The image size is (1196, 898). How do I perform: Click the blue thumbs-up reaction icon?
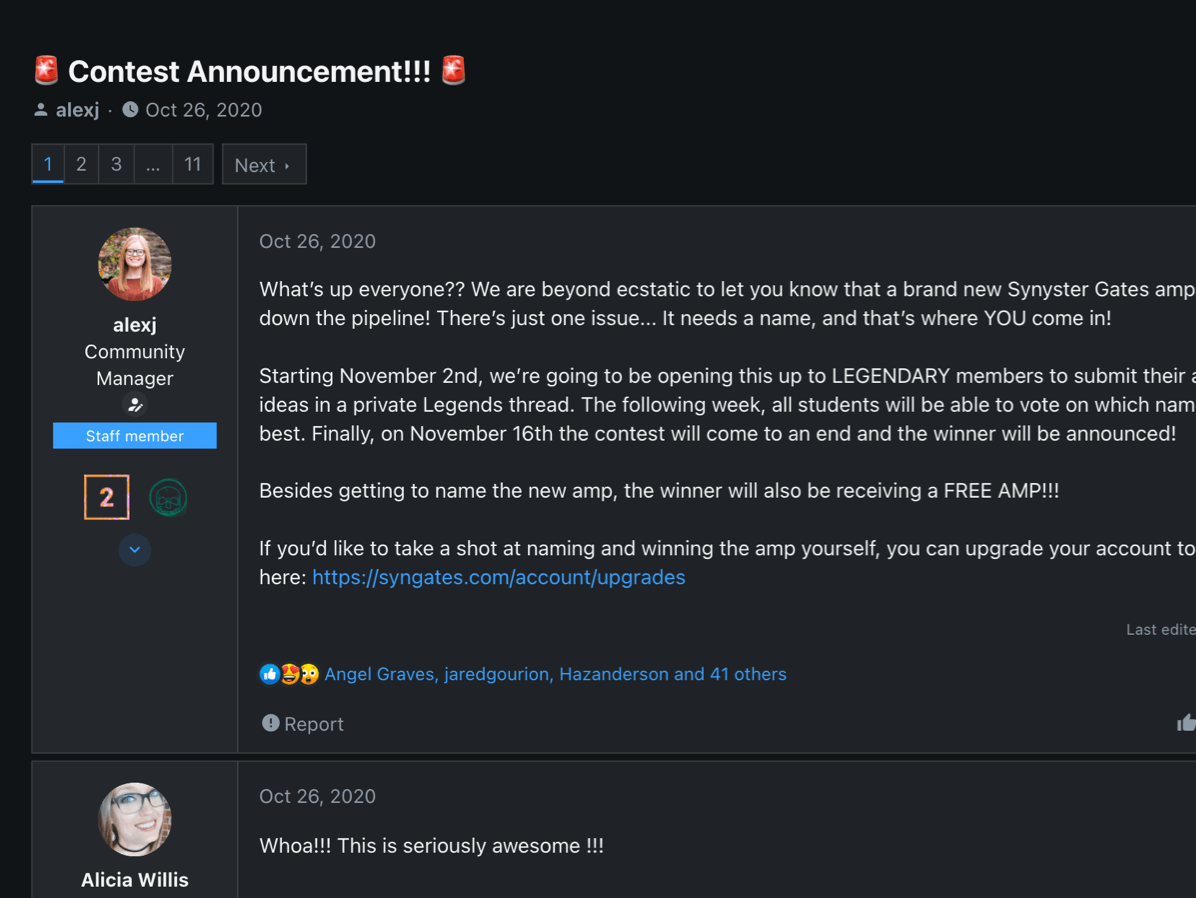click(x=269, y=674)
